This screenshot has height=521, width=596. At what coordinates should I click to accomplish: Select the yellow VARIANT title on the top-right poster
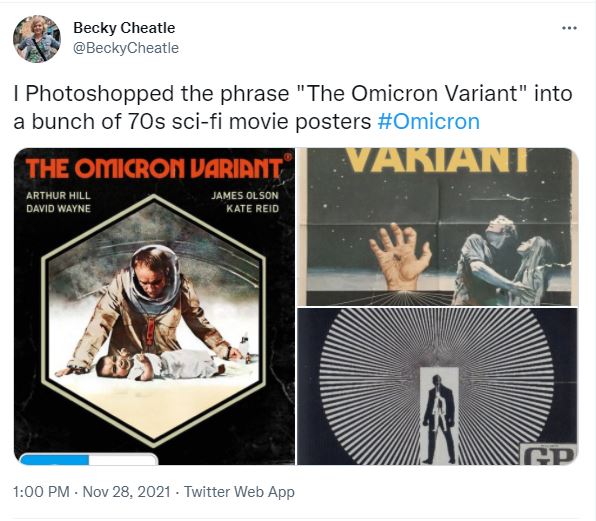(437, 160)
